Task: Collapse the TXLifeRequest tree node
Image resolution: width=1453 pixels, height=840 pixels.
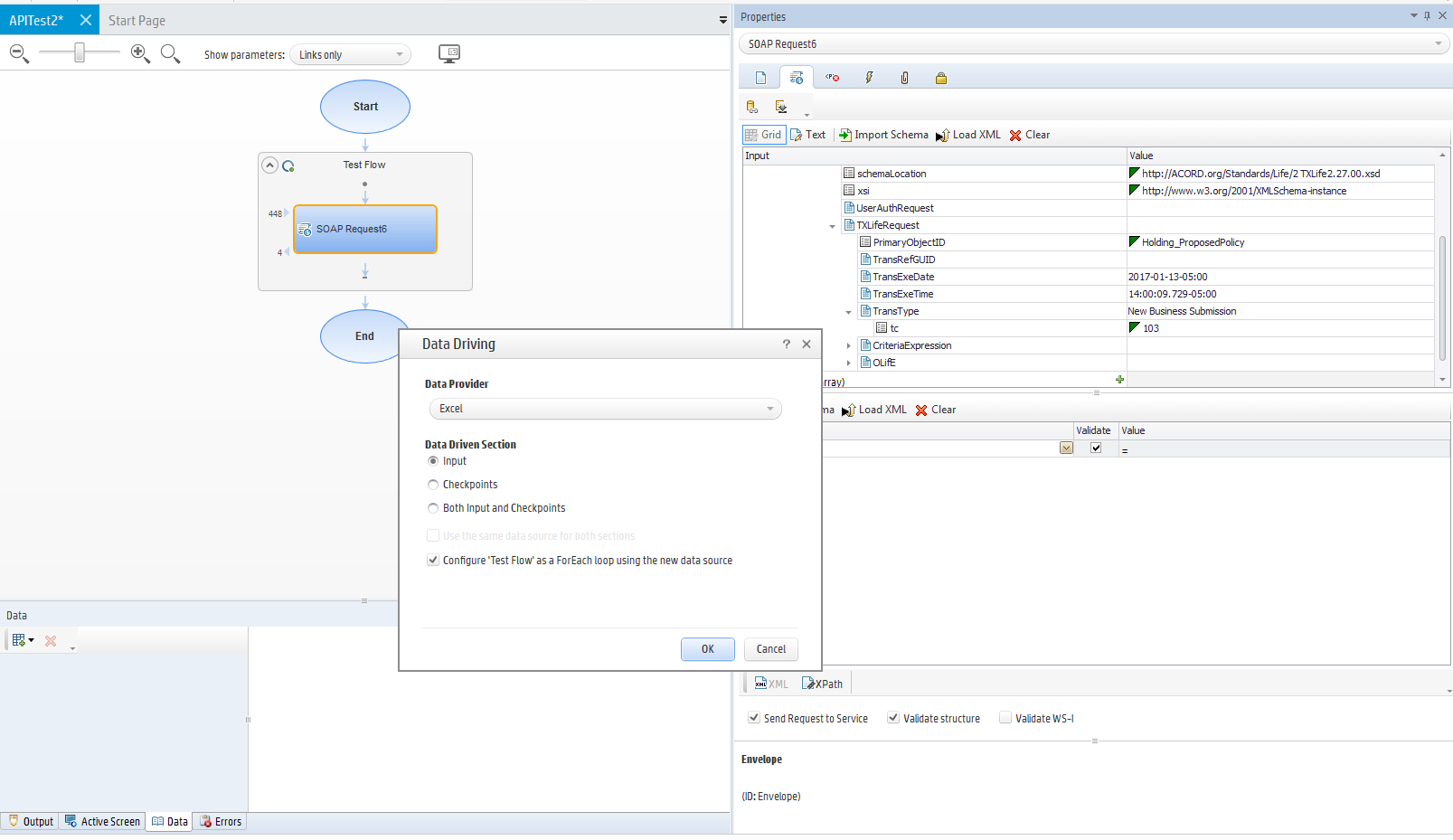Action: pos(833,226)
